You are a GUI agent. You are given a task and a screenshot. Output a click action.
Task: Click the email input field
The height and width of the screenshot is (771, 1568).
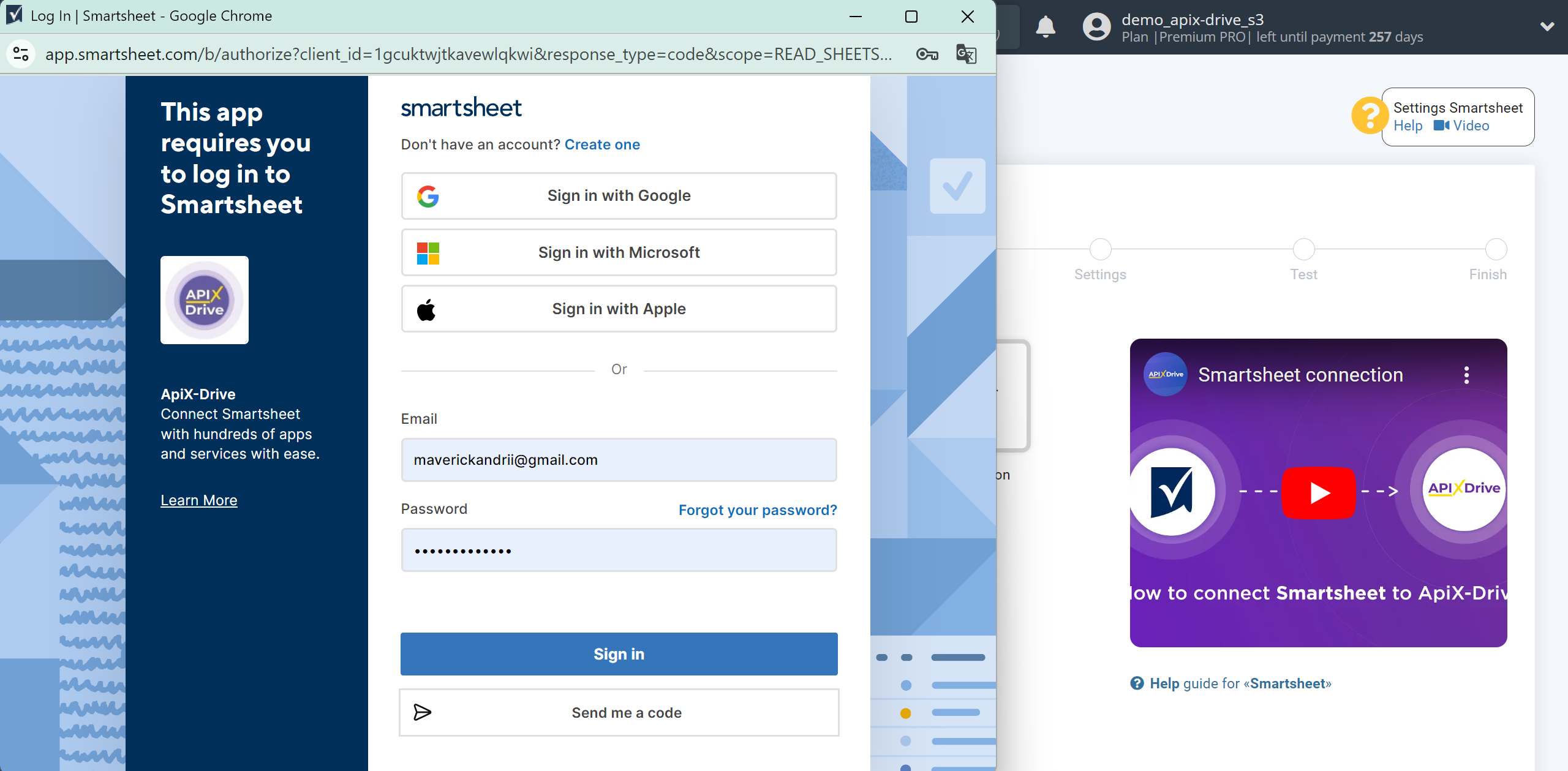pyautogui.click(x=619, y=459)
